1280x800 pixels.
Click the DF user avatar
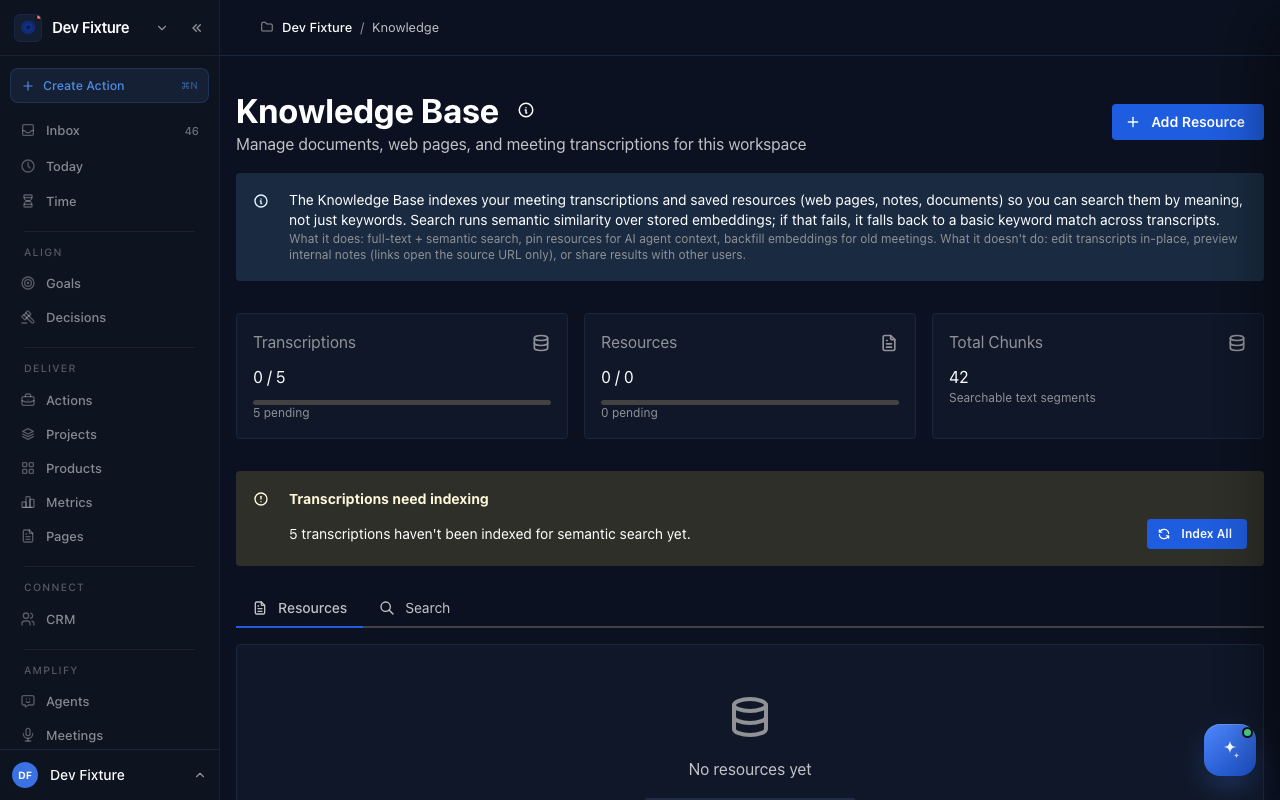point(25,775)
